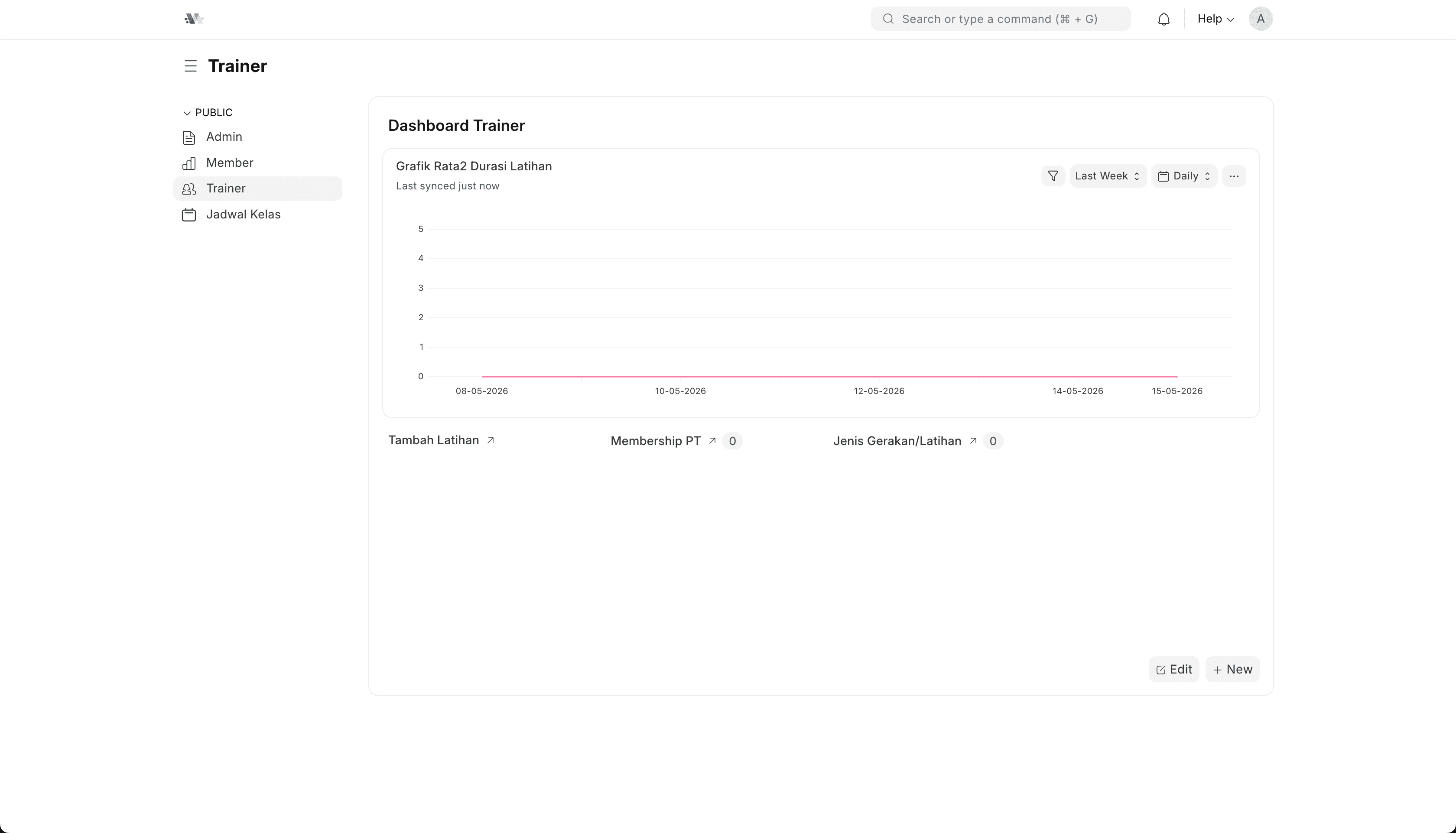Follow the Membership PT shortcut arrow
This screenshot has height=833, width=1456.
click(712, 440)
